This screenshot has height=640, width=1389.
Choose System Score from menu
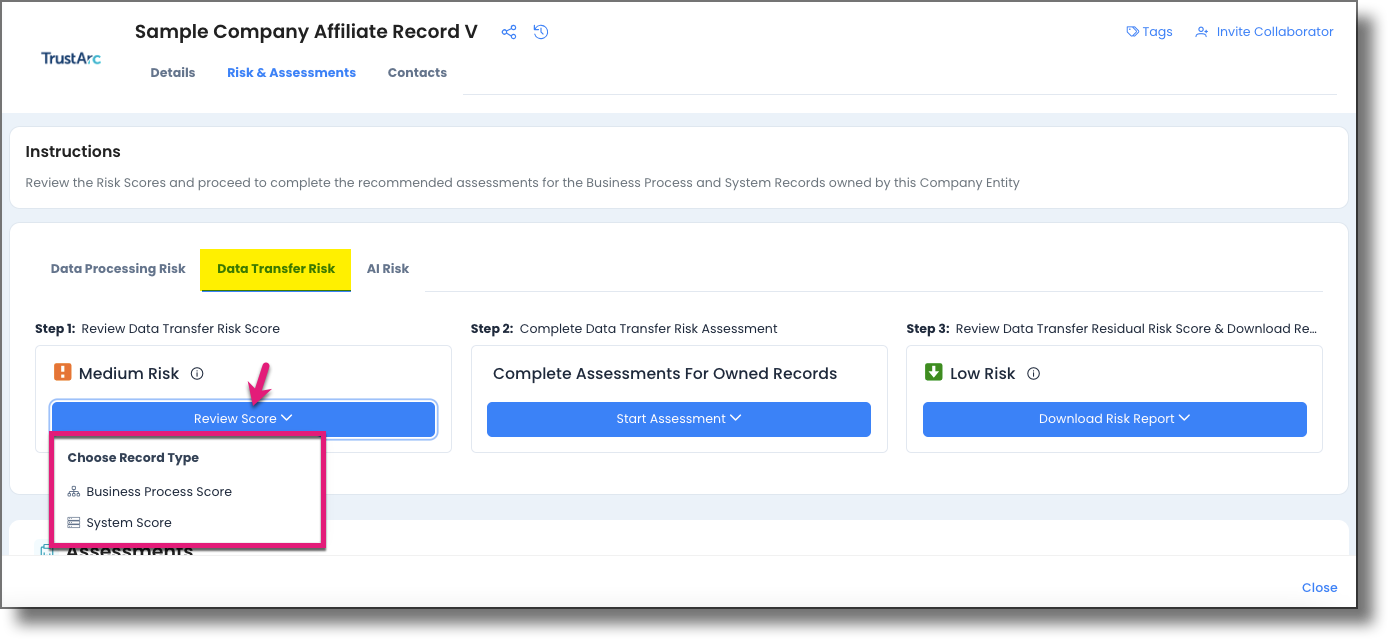pos(129,523)
